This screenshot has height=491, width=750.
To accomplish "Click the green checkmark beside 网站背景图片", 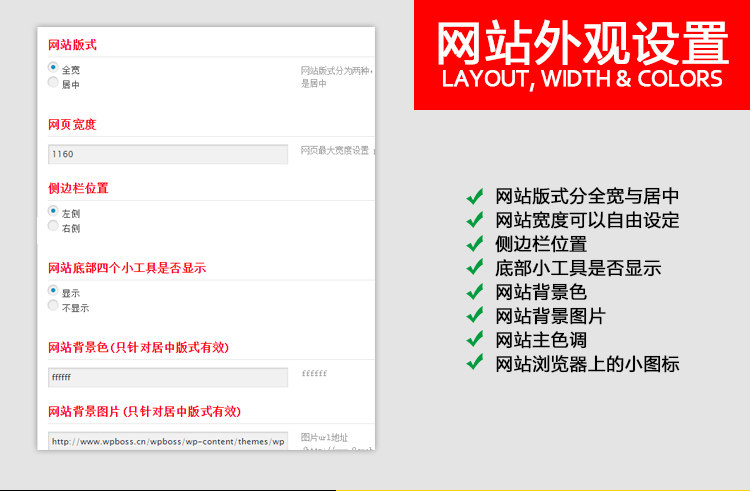I will tap(474, 315).
